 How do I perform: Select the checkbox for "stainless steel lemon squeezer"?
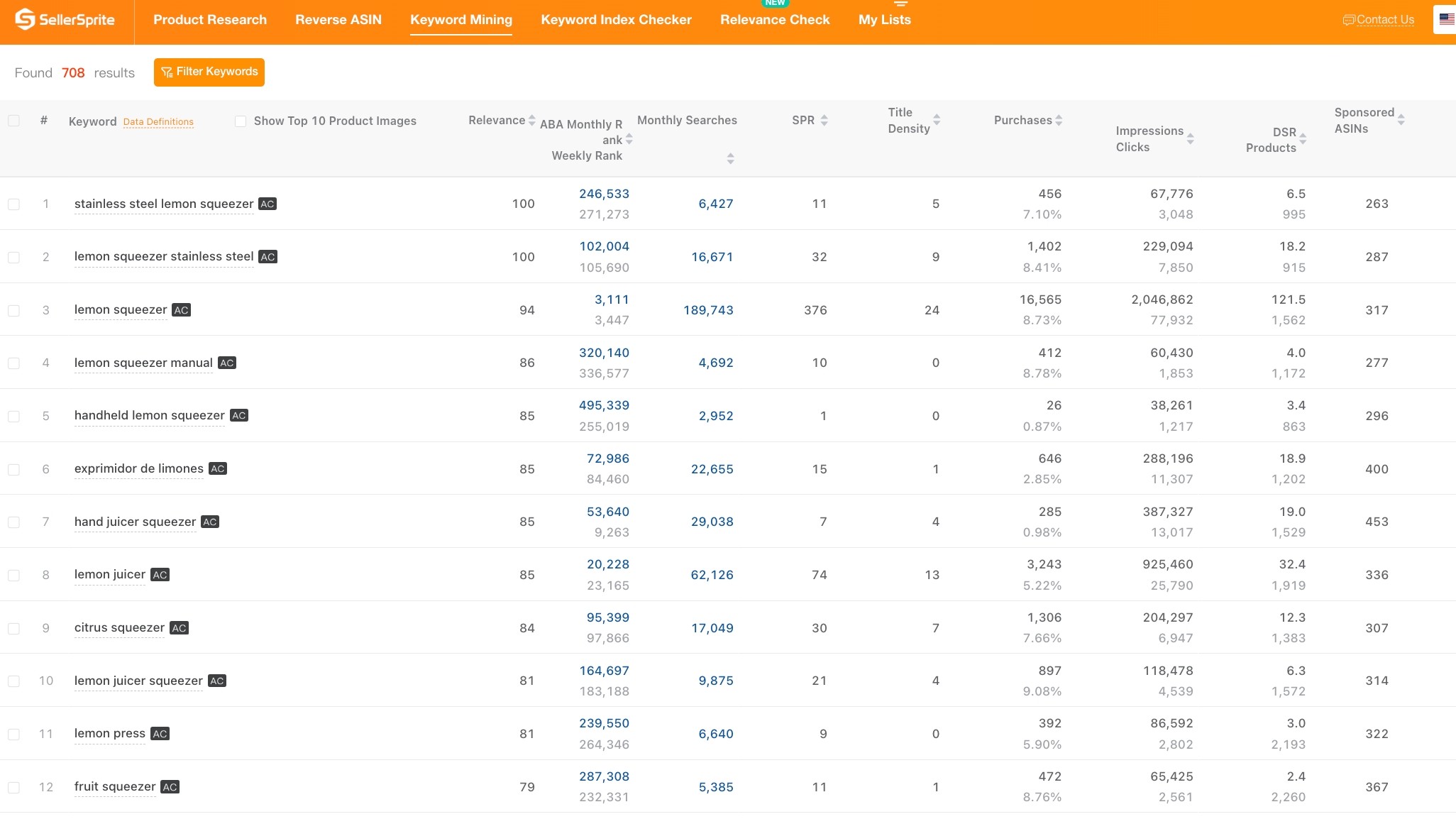click(14, 204)
